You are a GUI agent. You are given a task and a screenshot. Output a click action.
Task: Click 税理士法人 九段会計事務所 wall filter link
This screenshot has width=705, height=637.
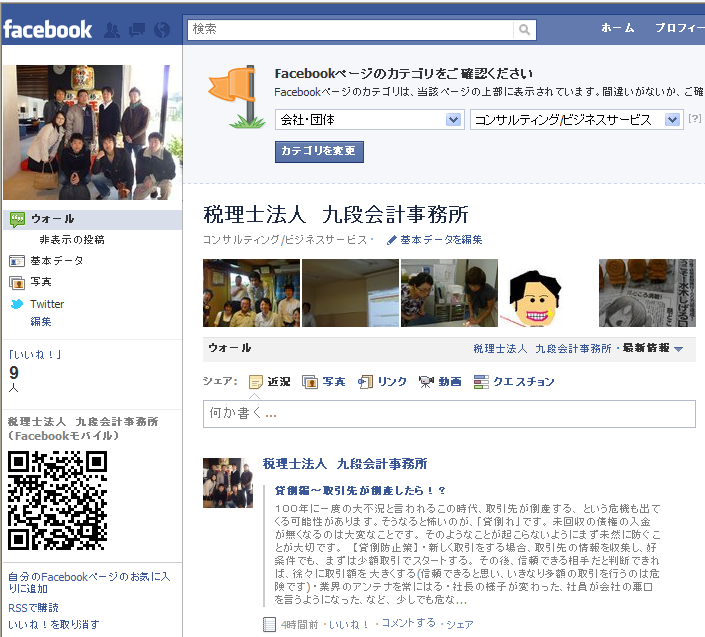[542, 348]
